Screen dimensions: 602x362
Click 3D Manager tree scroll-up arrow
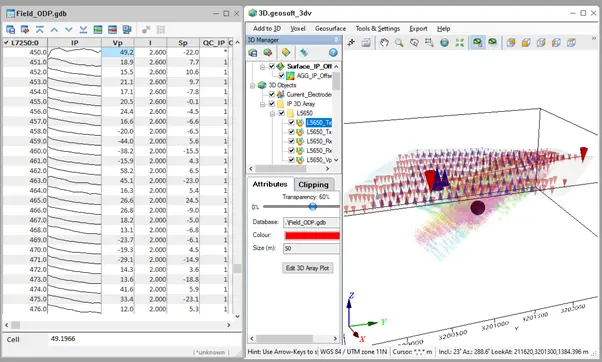pos(336,66)
